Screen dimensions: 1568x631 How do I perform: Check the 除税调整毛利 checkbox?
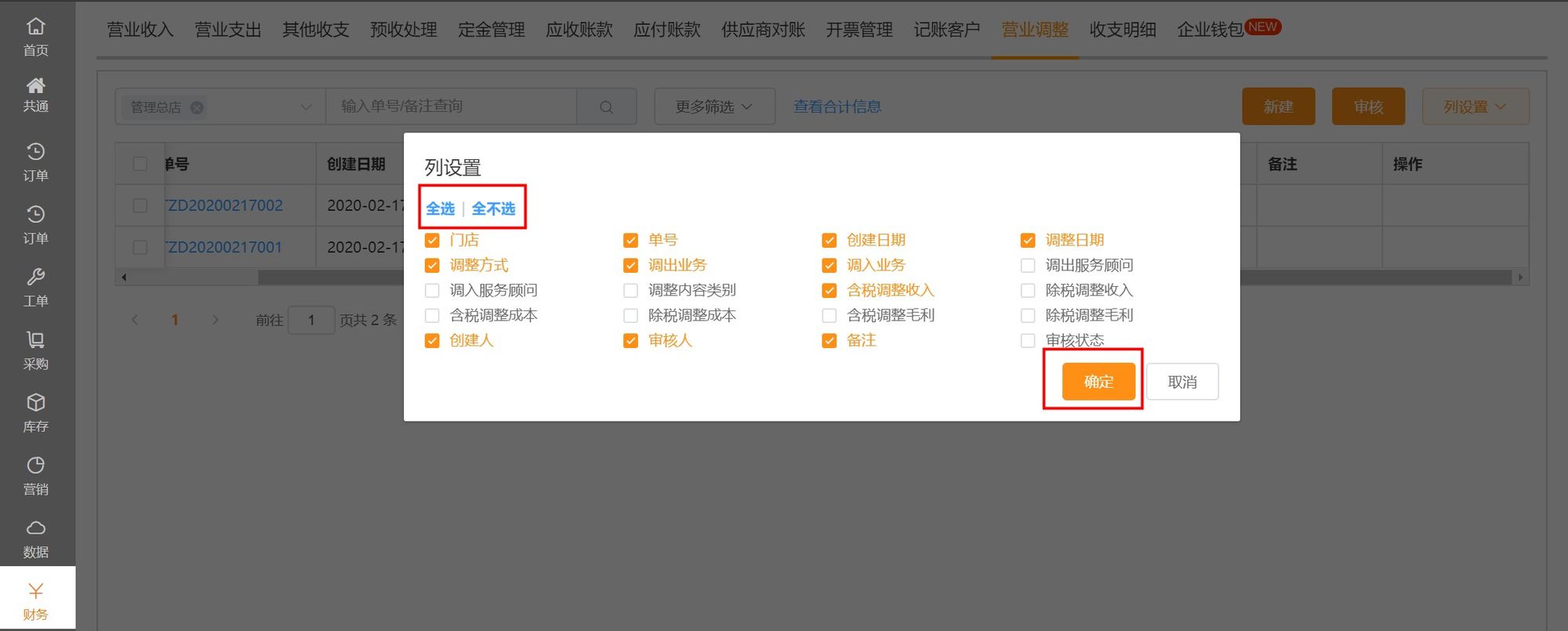pos(1028,315)
